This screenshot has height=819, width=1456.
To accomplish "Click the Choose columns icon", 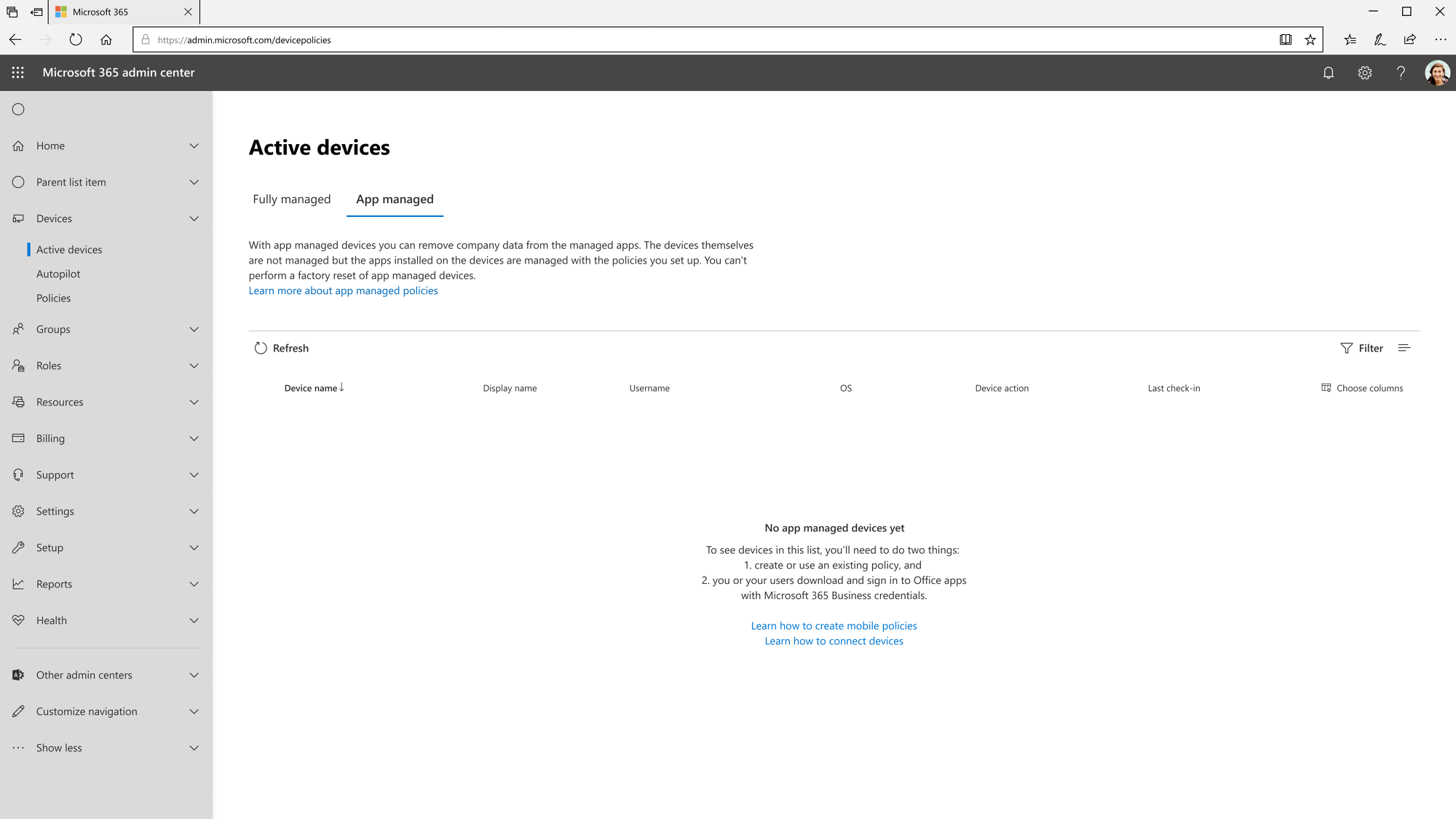I will tap(1326, 387).
